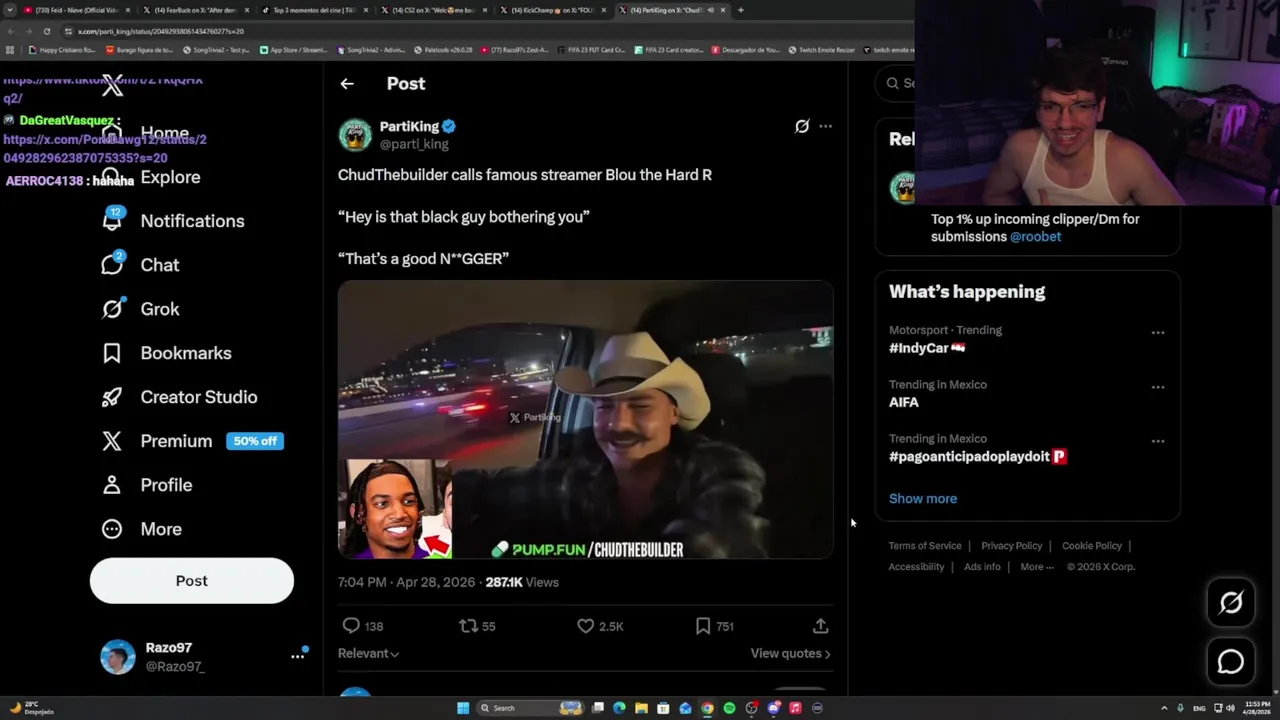Open Premium X logo icon
1280x720 pixels.
pos(112,441)
